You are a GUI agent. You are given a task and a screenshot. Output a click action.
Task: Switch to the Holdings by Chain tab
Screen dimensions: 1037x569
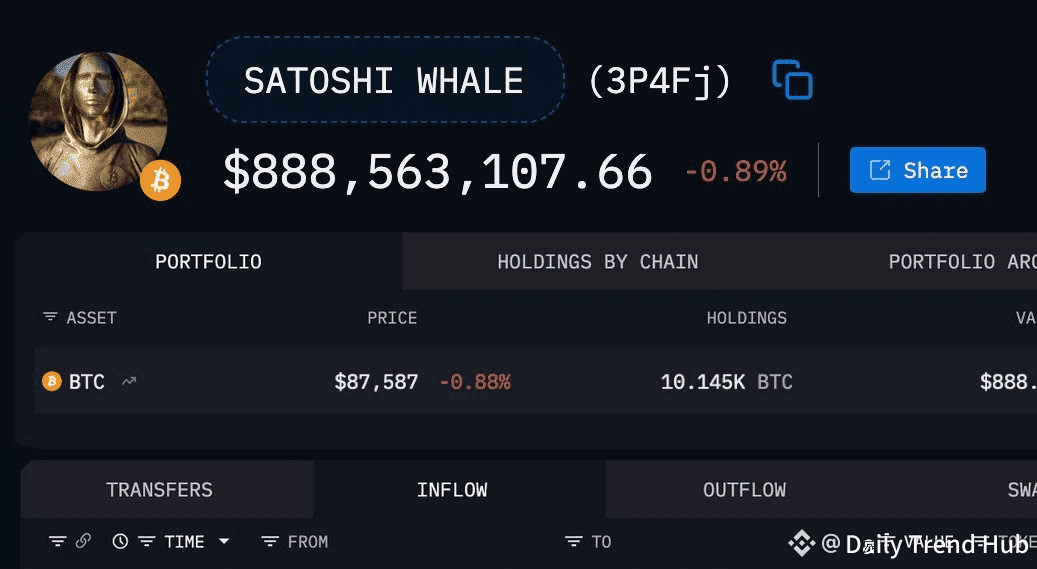point(597,262)
